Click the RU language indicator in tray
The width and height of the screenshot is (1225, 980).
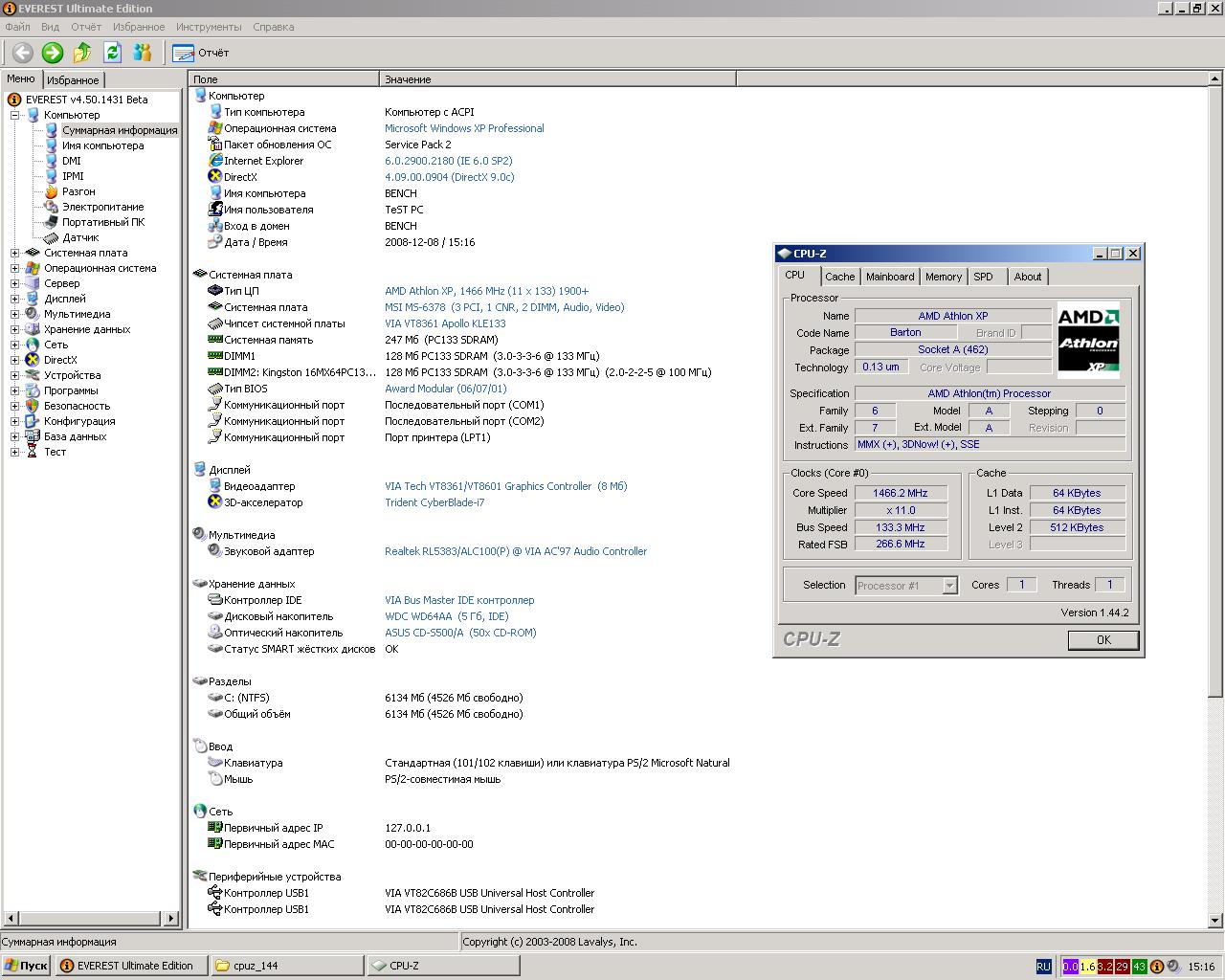pos(1043,967)
